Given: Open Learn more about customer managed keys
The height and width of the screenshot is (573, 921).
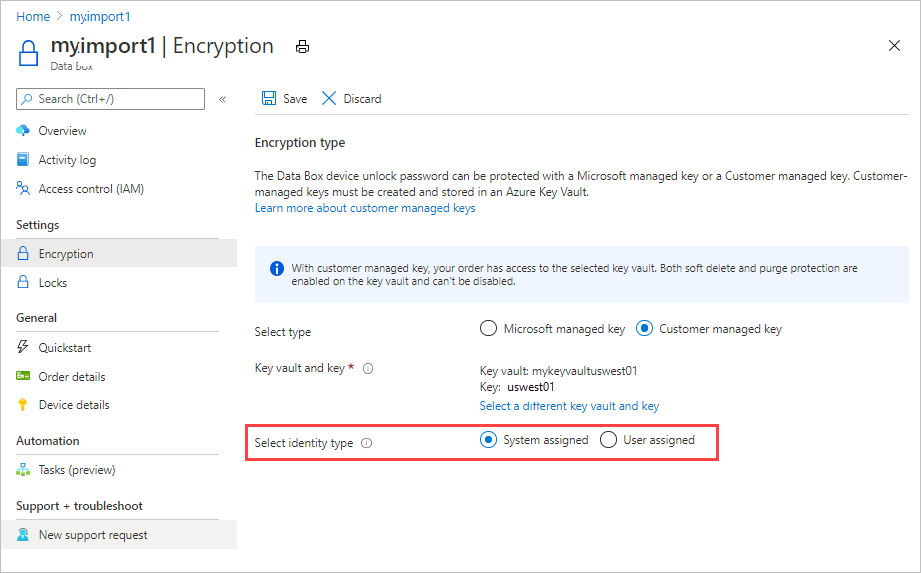Looking at the screenshot, I should click(365, 208).
